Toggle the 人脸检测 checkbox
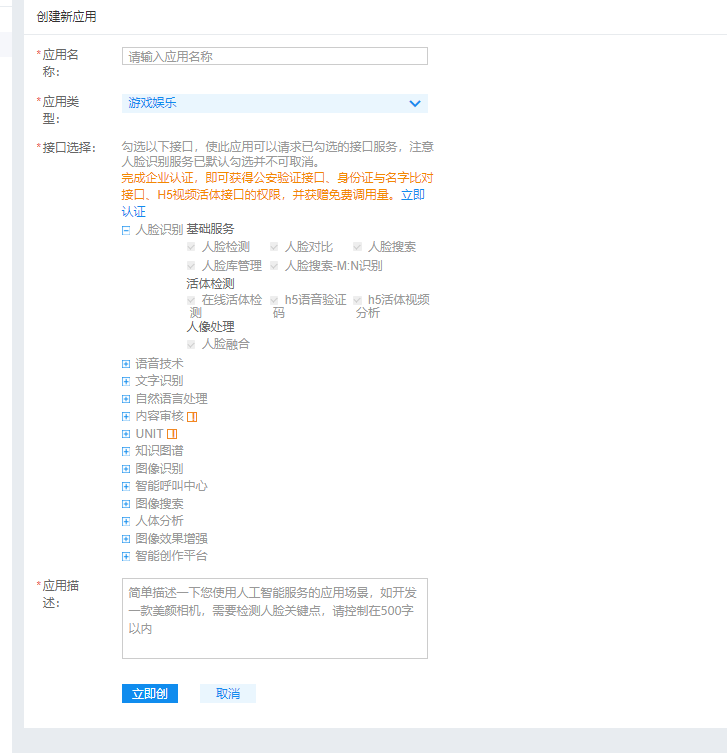 [191, 247]
